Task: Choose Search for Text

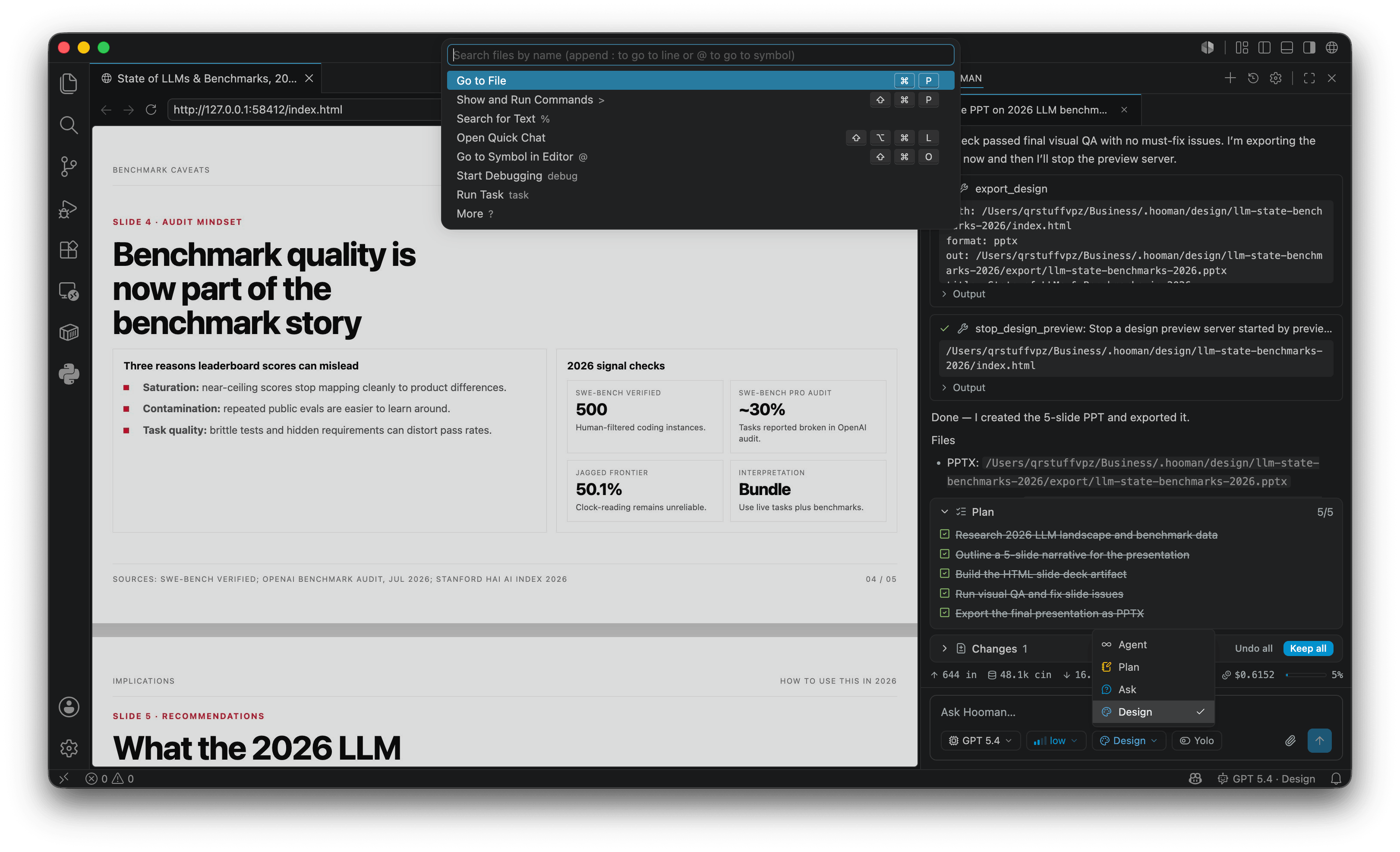Action: [700, 118]
